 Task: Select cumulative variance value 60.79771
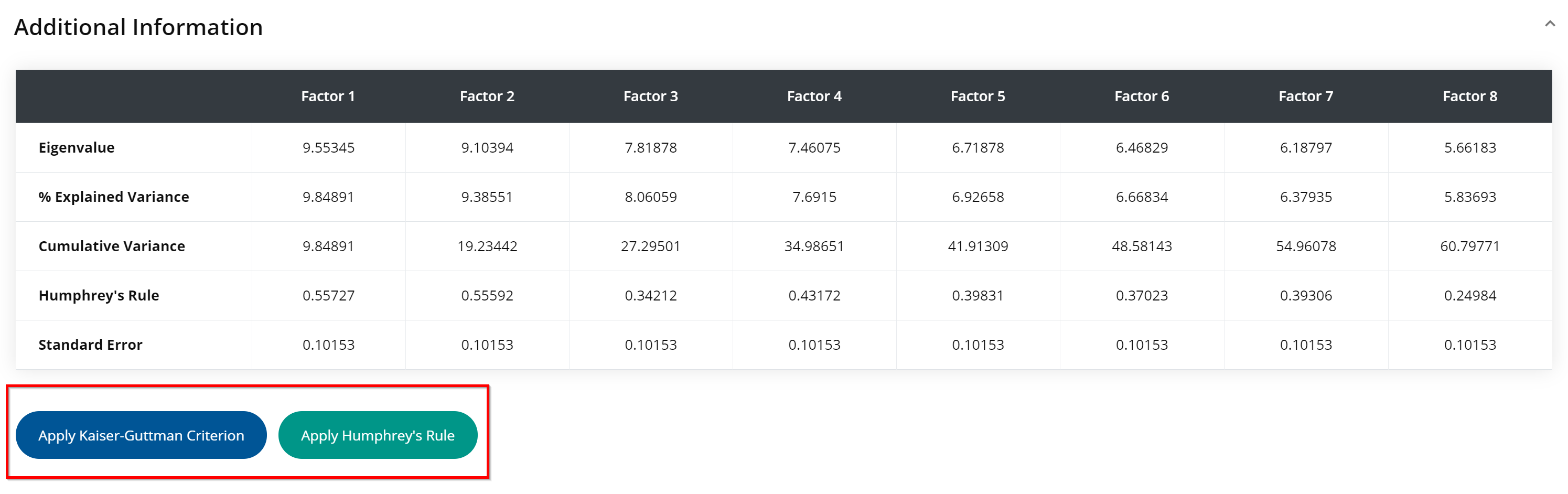1470,246
